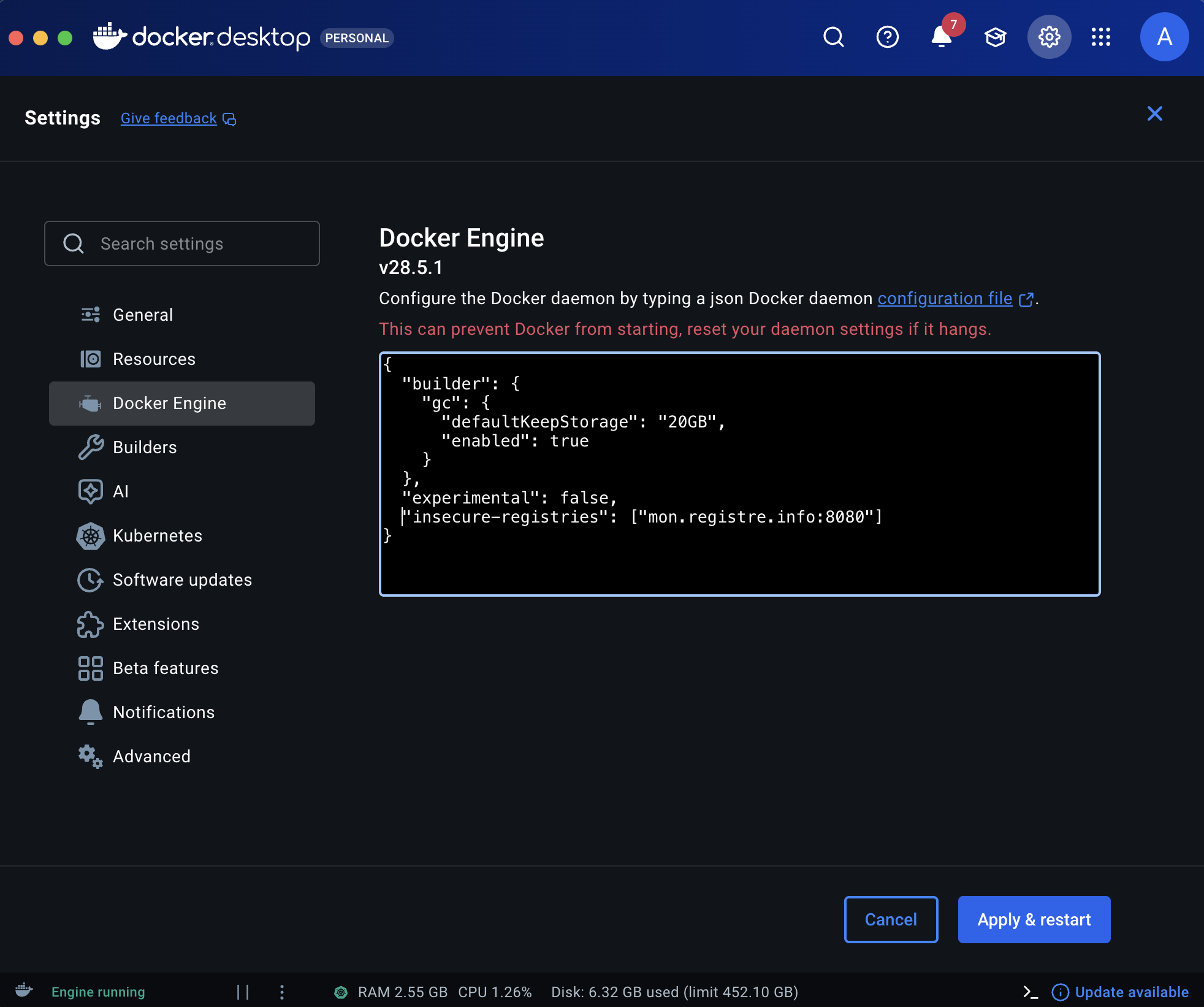The width and height of the screenshot is (1204, 1007).
Task: Open the search magnifier in header
Action: [833, 37]
